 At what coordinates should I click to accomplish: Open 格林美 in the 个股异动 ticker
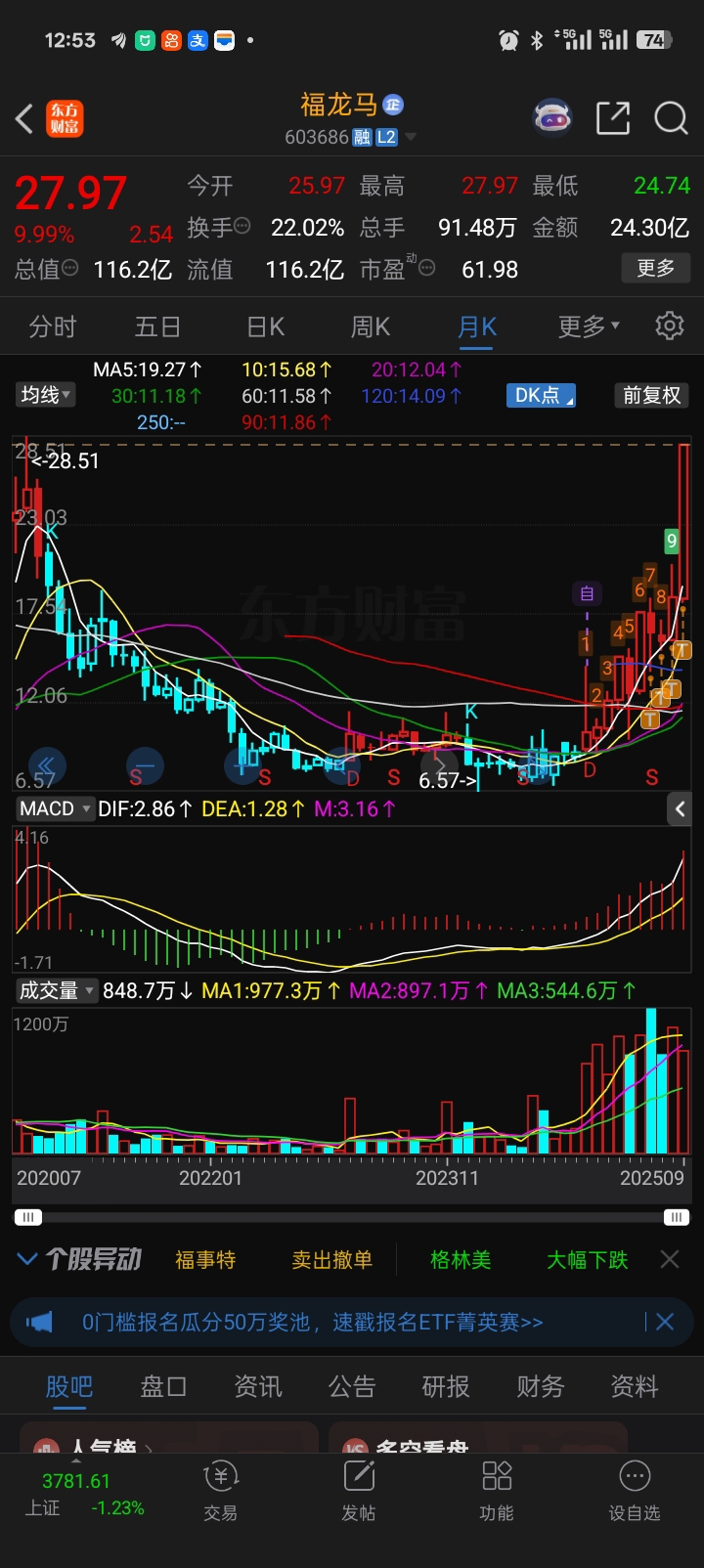[461, 1259]
